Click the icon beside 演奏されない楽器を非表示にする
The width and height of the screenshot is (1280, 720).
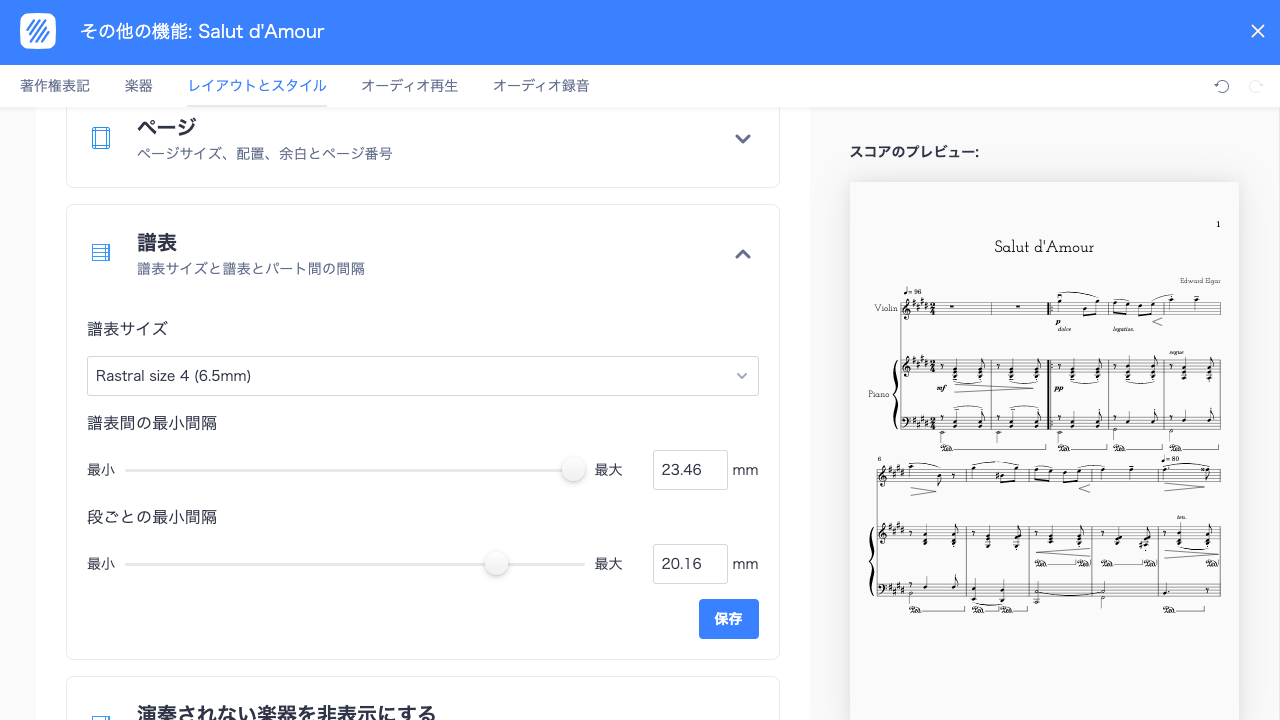100,715
